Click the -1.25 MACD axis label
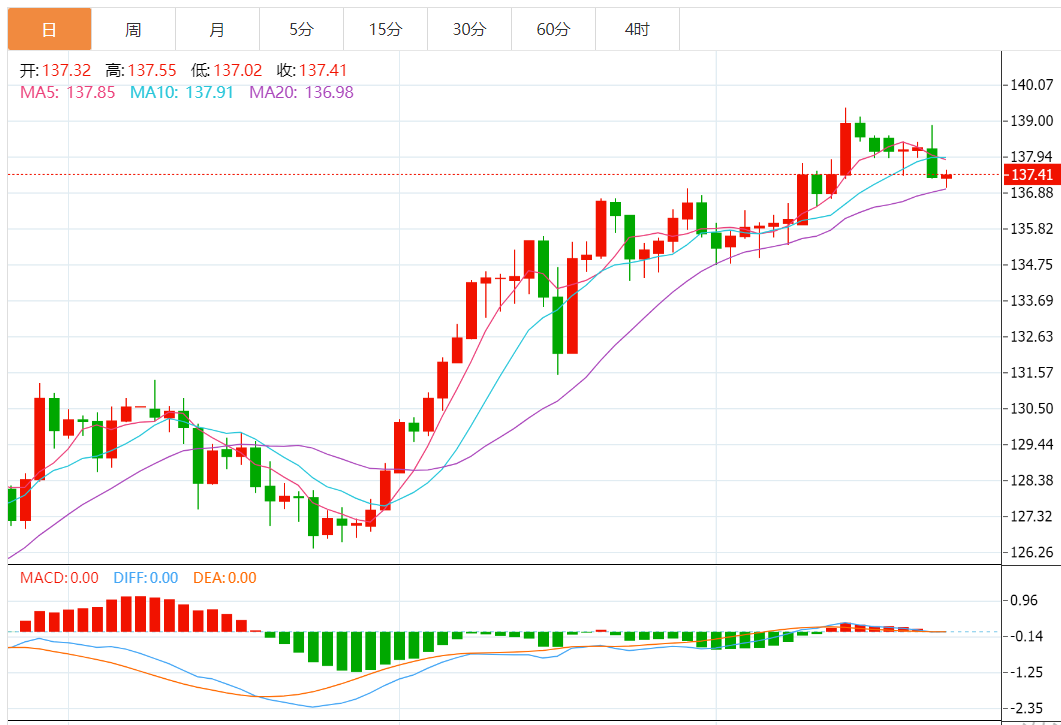Viewport: 1061px width, 725px height. point(1026,672)
